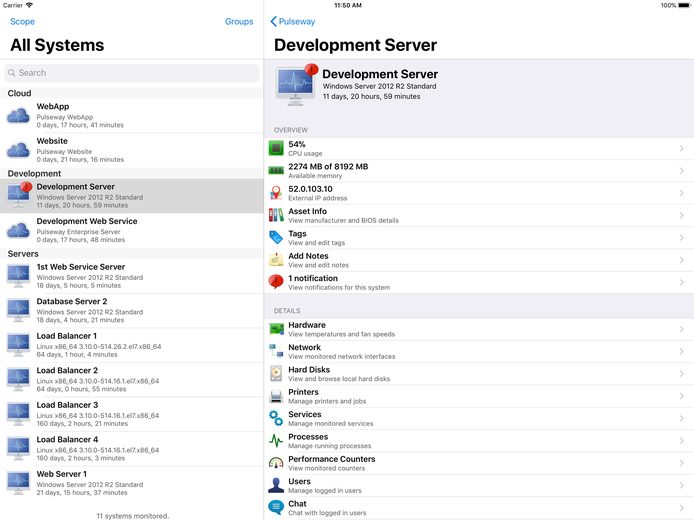Click the Development Web Service cloud icon

(x=18, y=230)
